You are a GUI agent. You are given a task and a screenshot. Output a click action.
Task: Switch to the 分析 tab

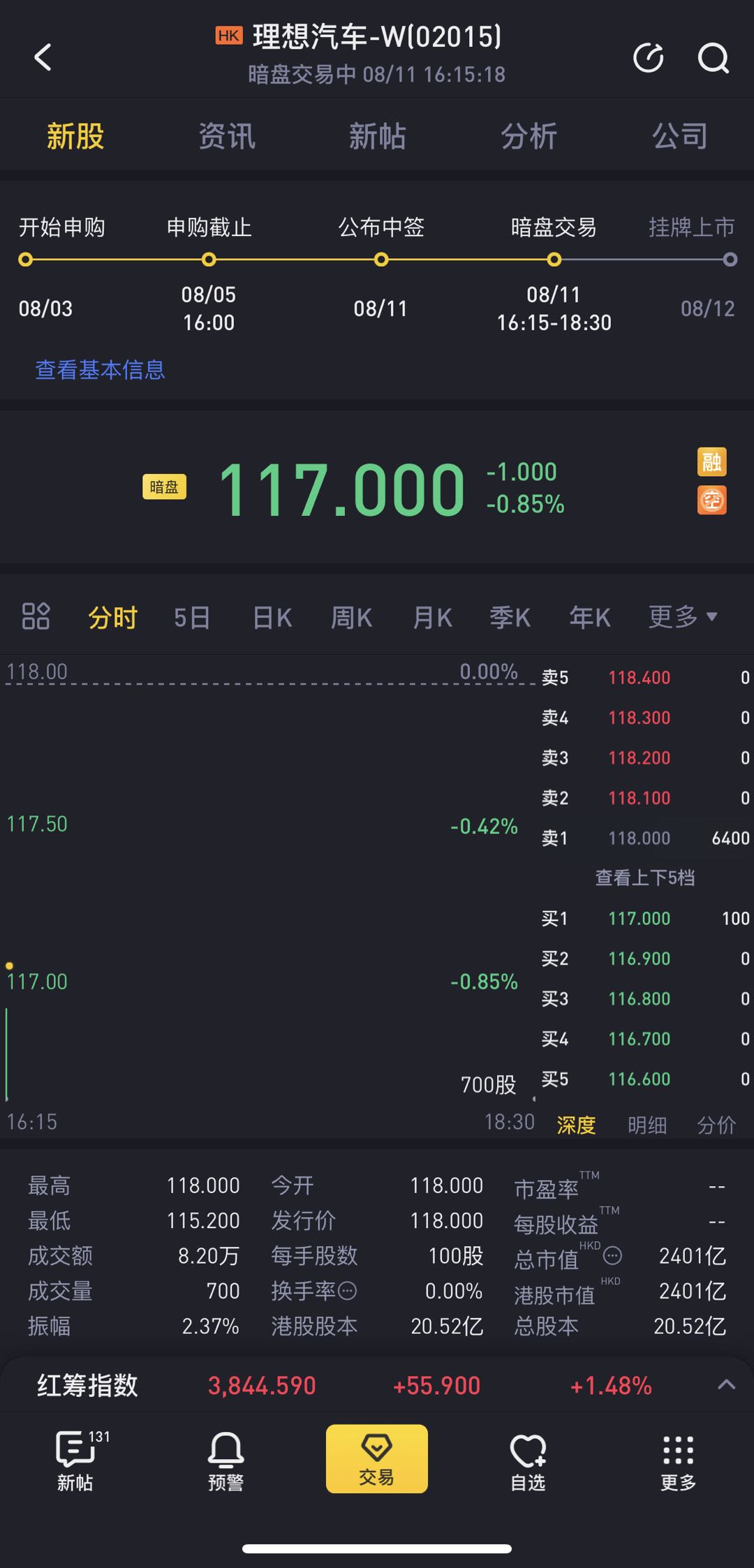528,136
